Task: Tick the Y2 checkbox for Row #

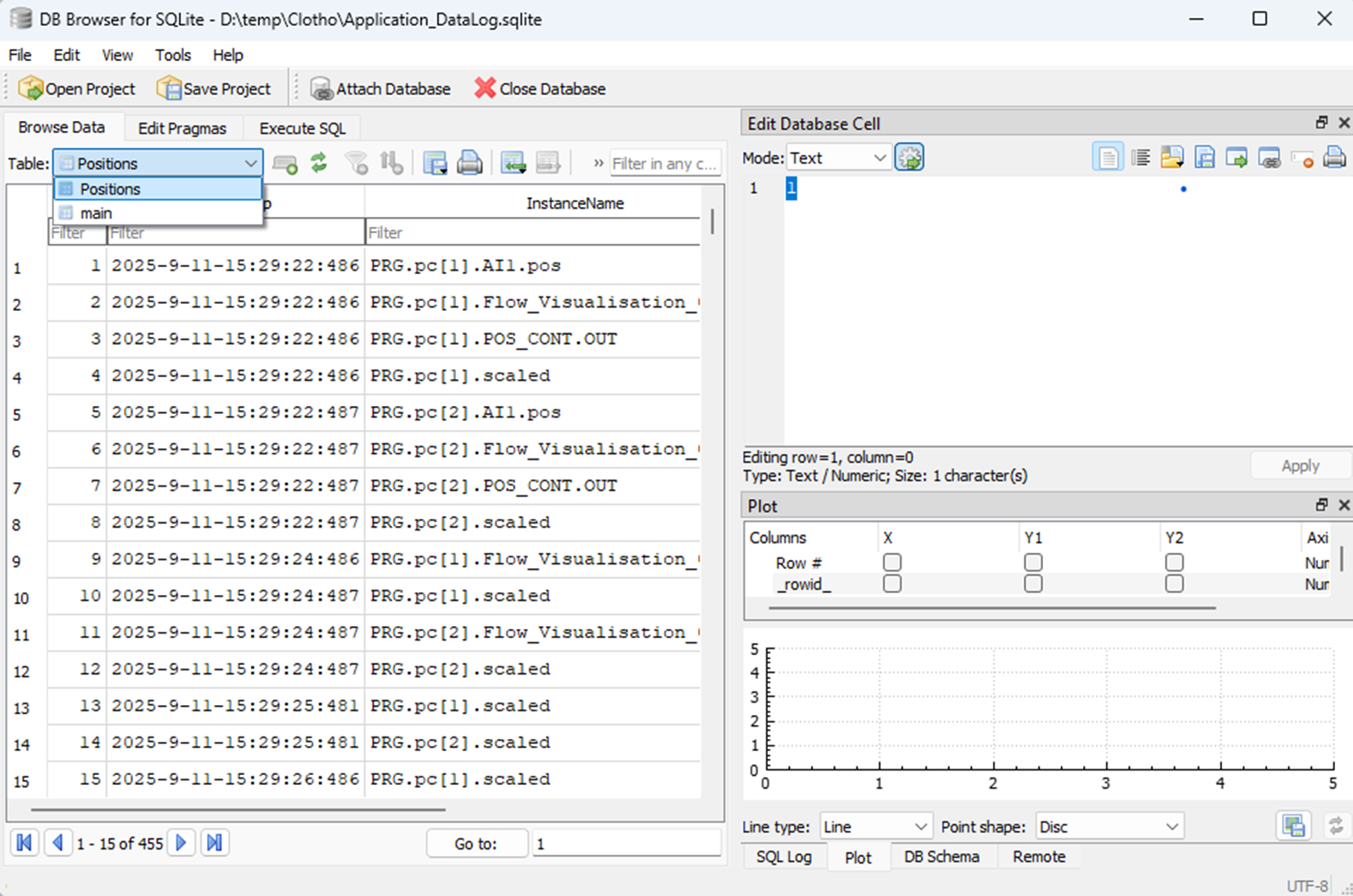Action: click(1174, 563)
